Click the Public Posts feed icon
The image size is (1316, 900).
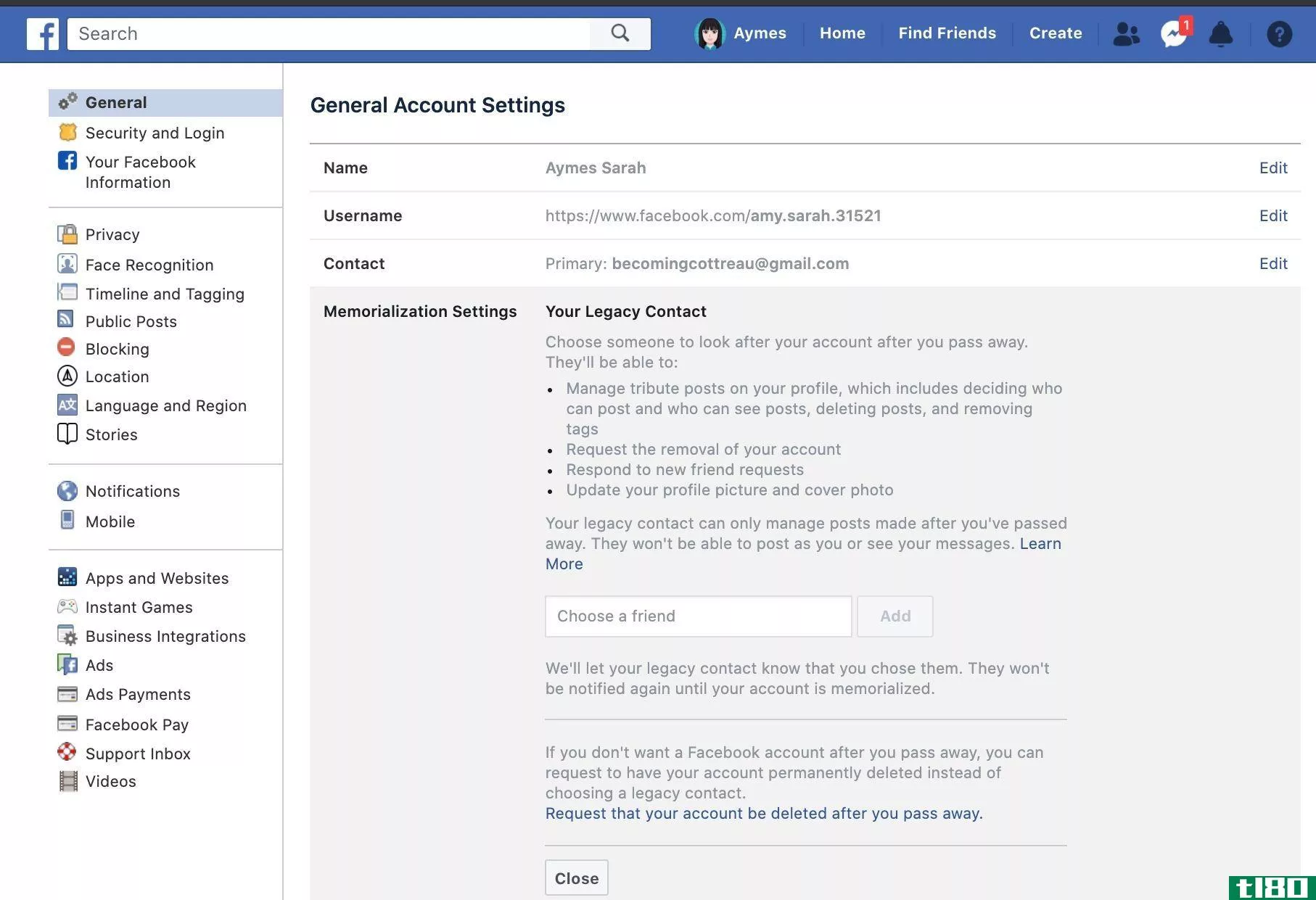[x=66, y=319]
